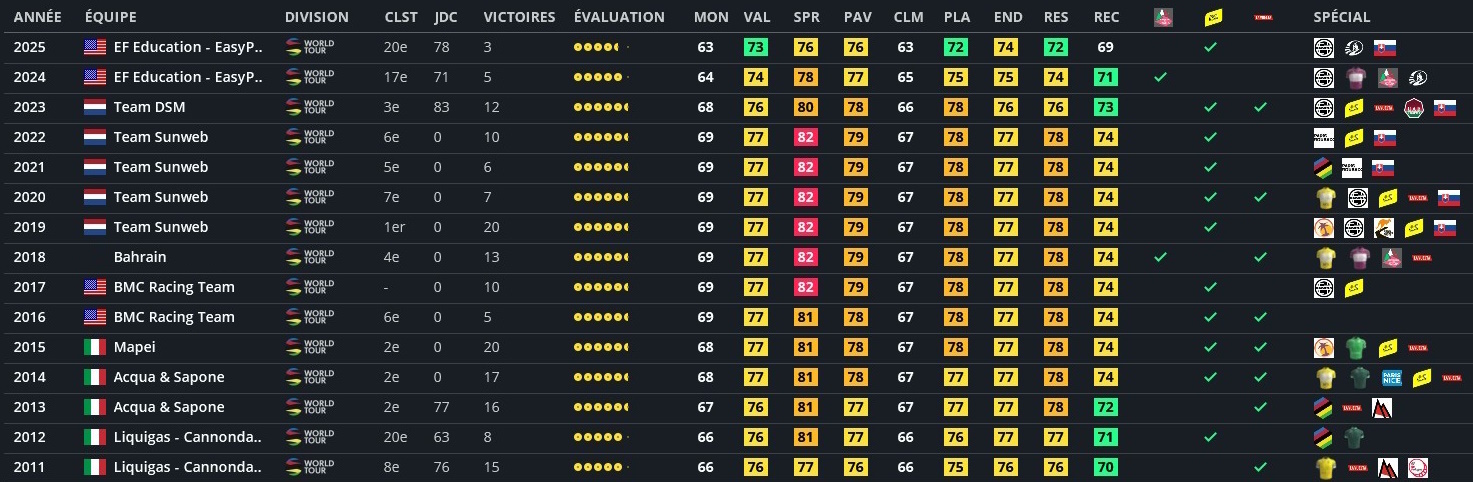Sort by the VICTOIRES column header

point(519,17)
